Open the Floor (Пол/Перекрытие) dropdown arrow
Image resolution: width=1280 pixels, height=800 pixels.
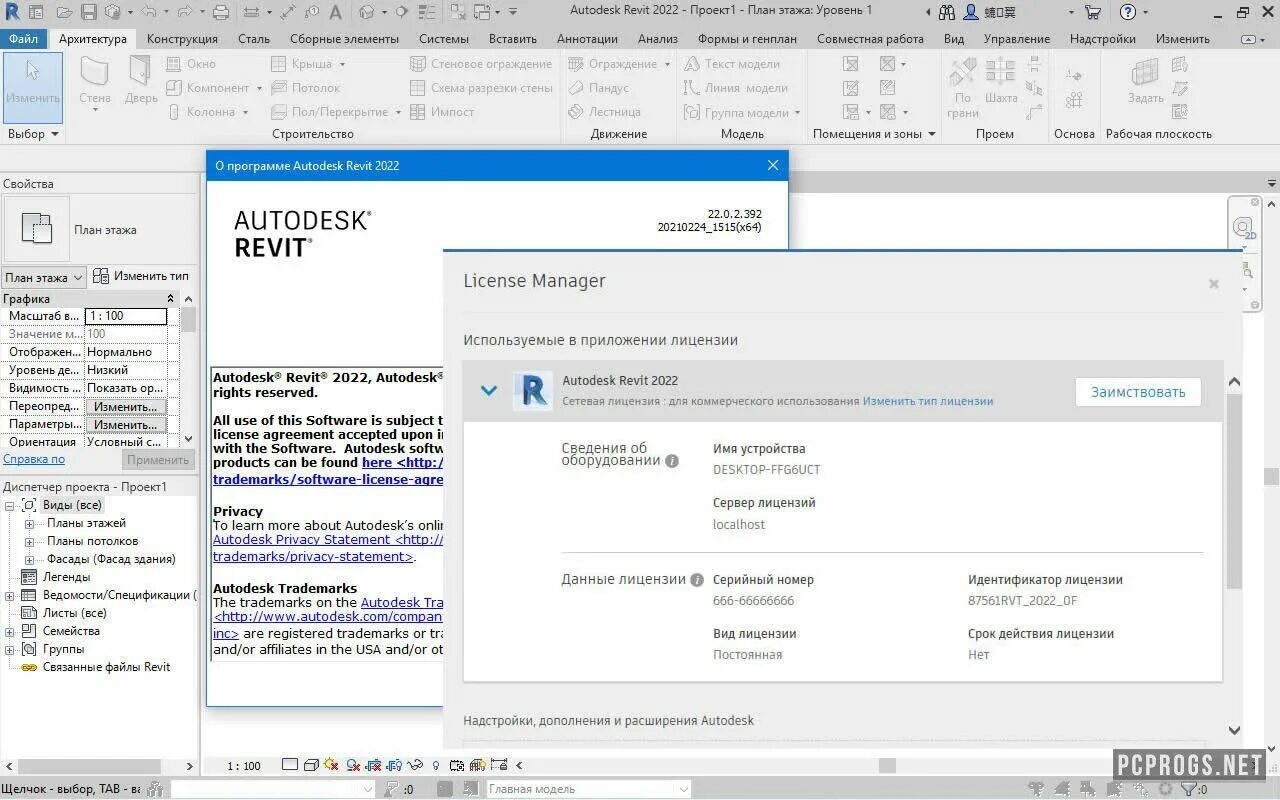tap(398, 113)
